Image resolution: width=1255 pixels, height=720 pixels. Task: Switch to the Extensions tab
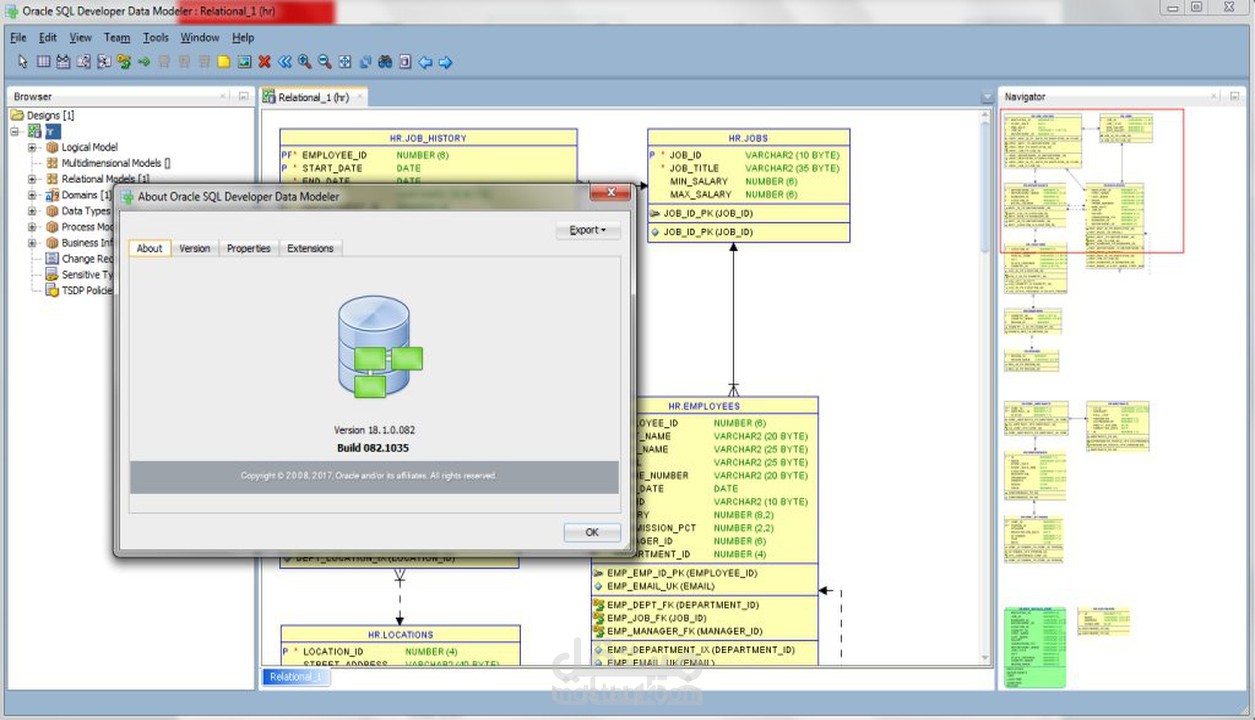click(310, 248)
